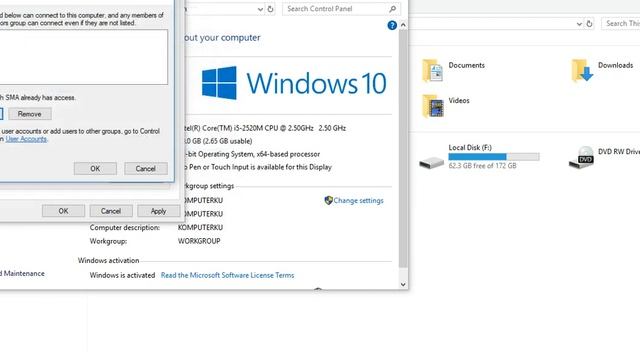Read the Microsoft Software License Terms
The height and width of the screenshot is (360, 640).
[x=227, y=275]
